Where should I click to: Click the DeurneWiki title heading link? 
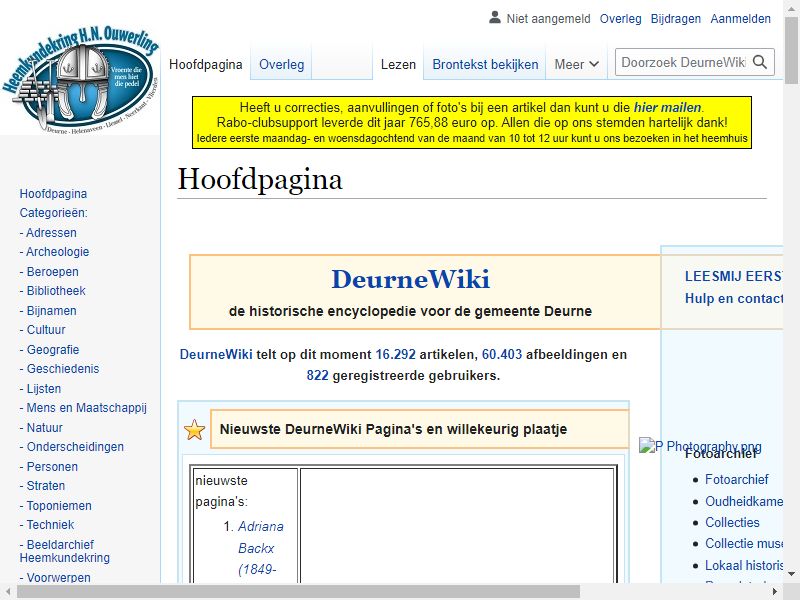point(411,279)
